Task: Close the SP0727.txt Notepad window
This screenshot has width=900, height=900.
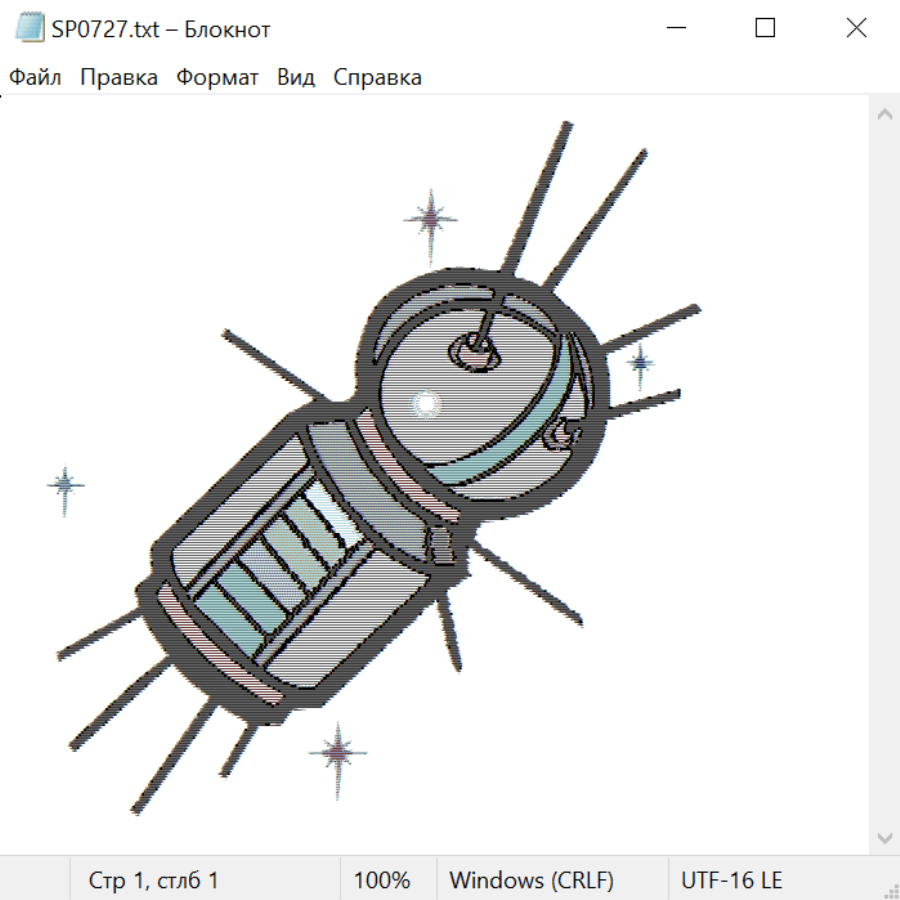Action: click(856, 28)
